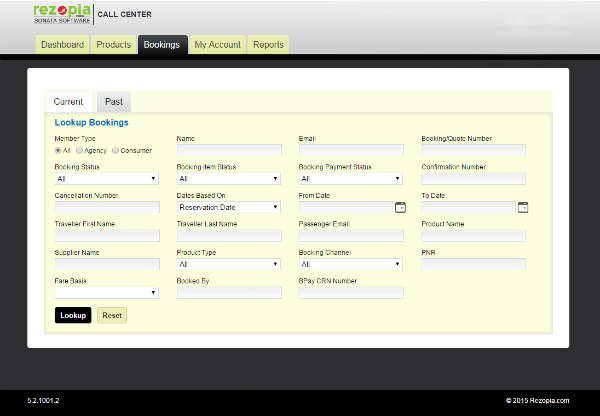The height and width of the screenshot is (416, 600).
Task: Open the Fare Basis dropdown
Action: 106,293
